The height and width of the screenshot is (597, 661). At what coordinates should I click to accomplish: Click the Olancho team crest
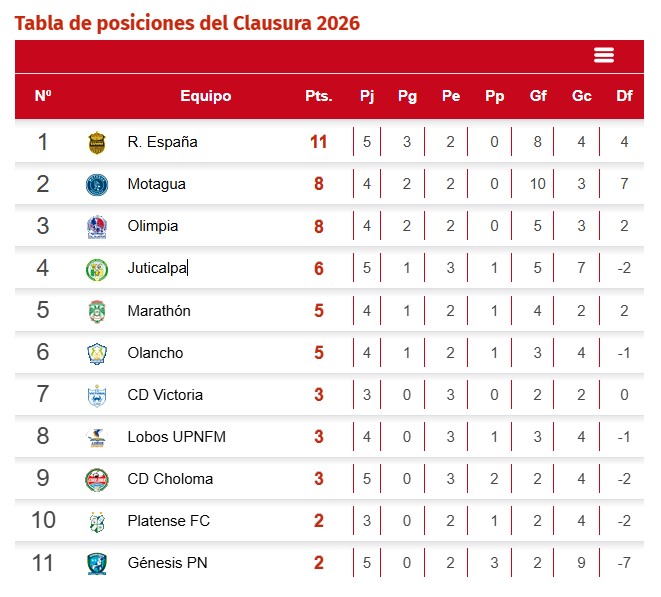point(96,353)
